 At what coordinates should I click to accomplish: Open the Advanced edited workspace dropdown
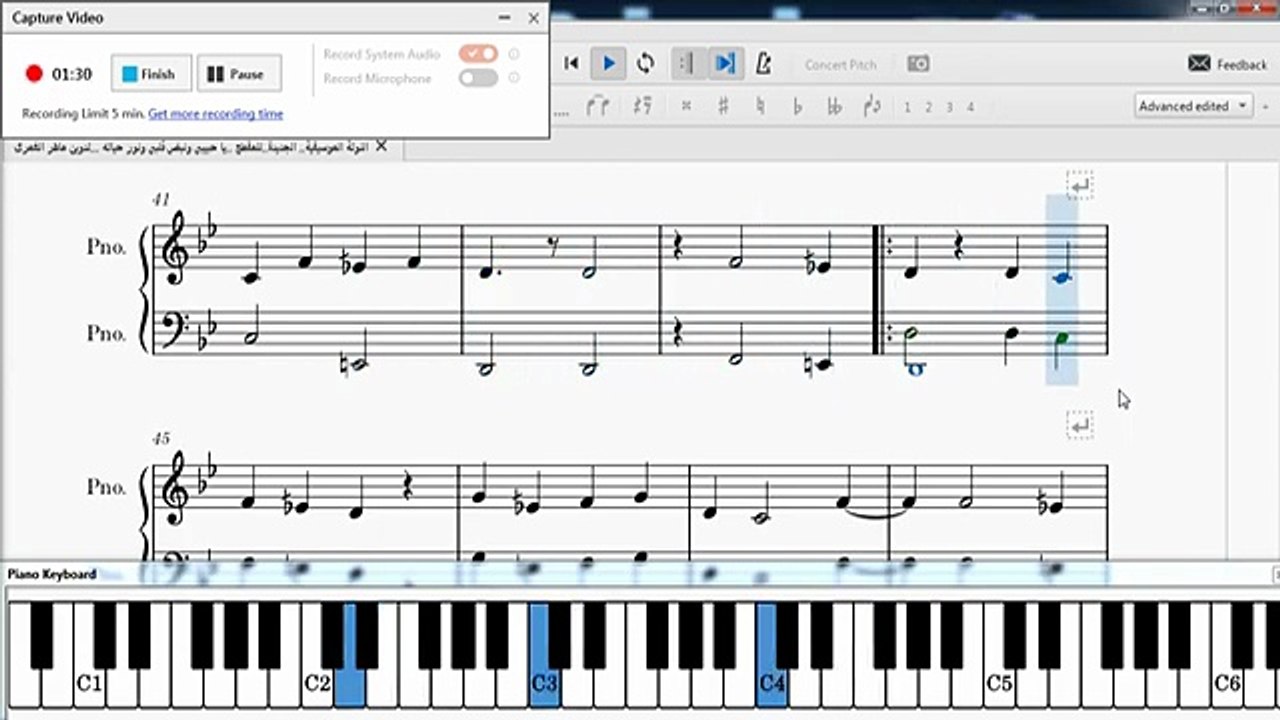[x=1194, y=106]
